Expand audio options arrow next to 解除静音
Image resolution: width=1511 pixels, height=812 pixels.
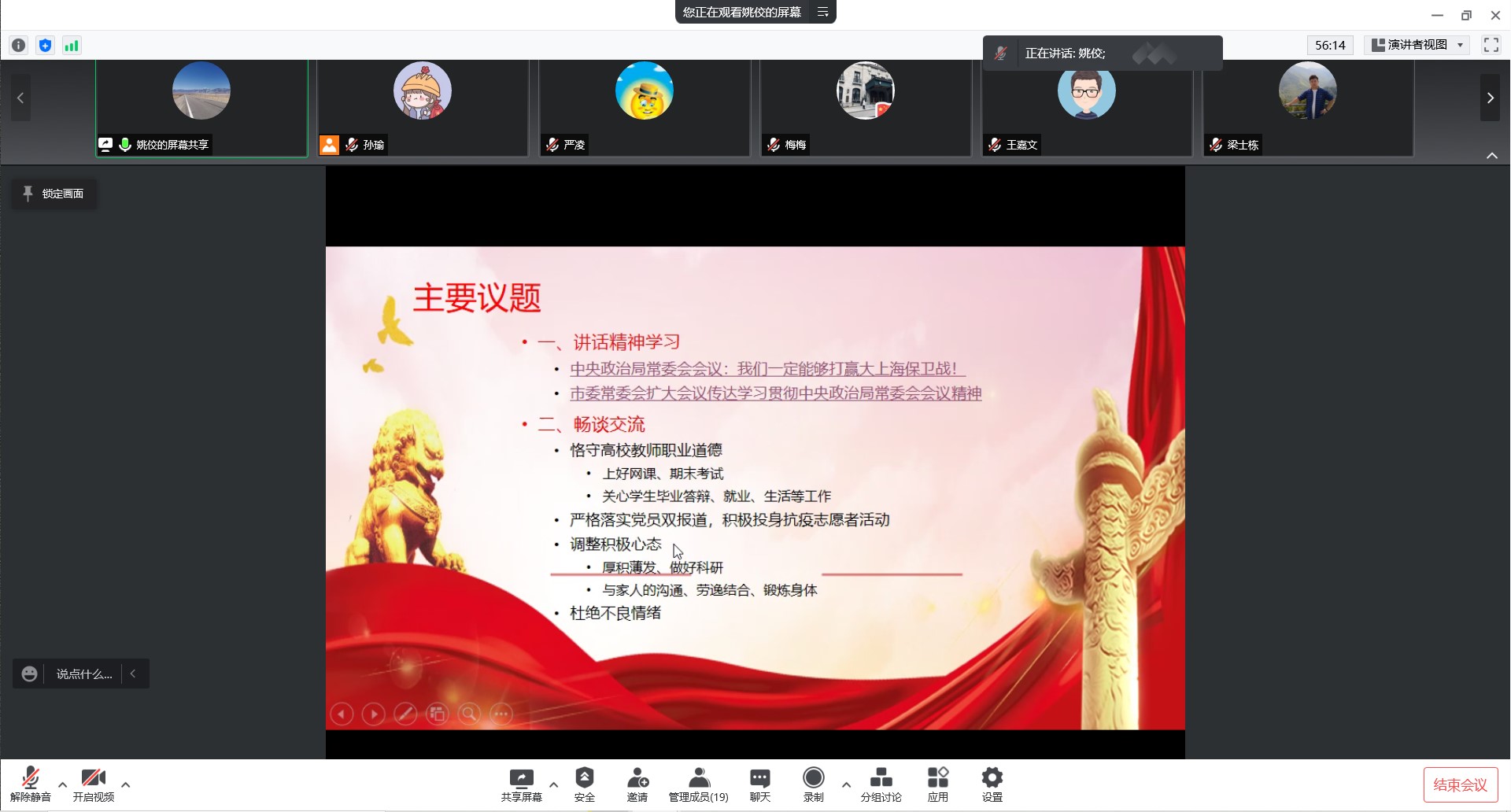click(x=62, y=784)
